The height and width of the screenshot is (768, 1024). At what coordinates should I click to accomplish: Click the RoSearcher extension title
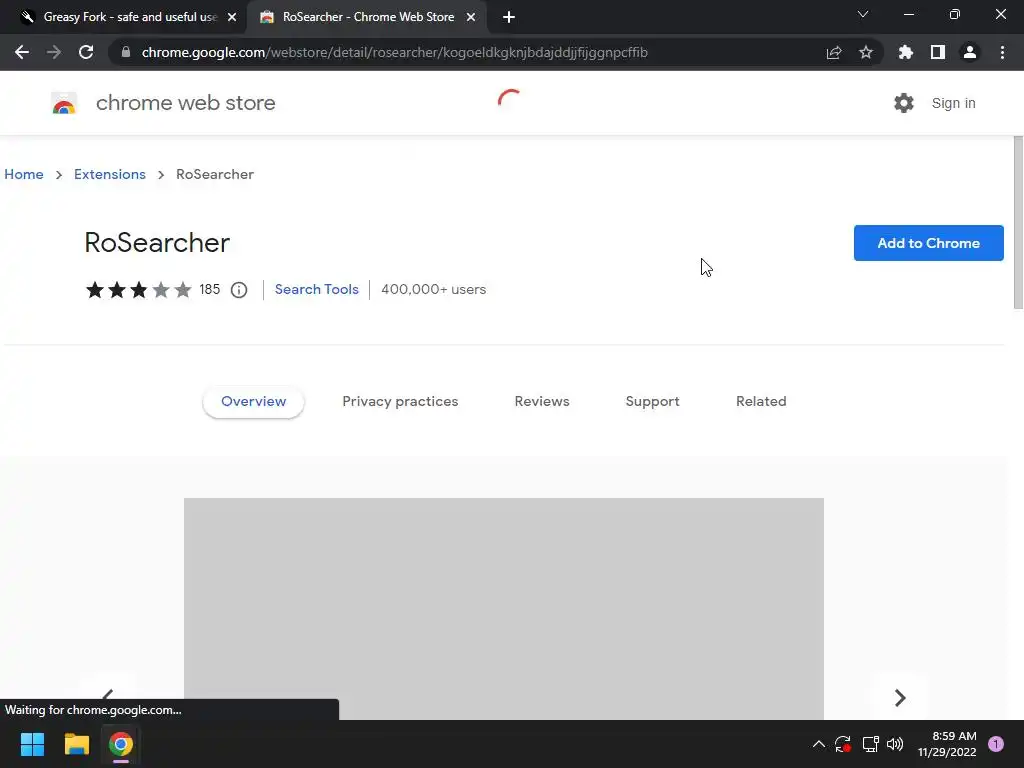pos(157,243)
